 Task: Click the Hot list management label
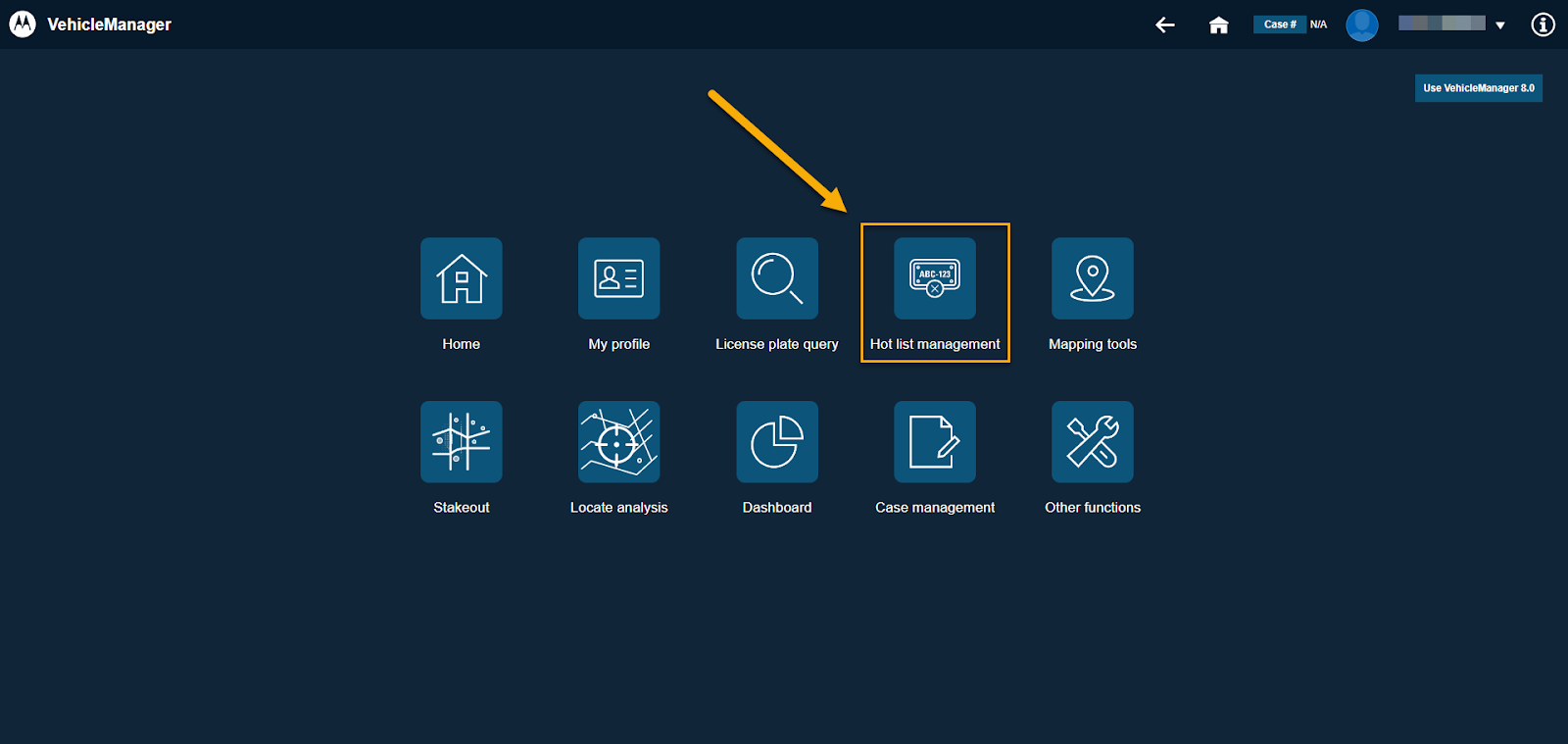click(x=935, y=344)
